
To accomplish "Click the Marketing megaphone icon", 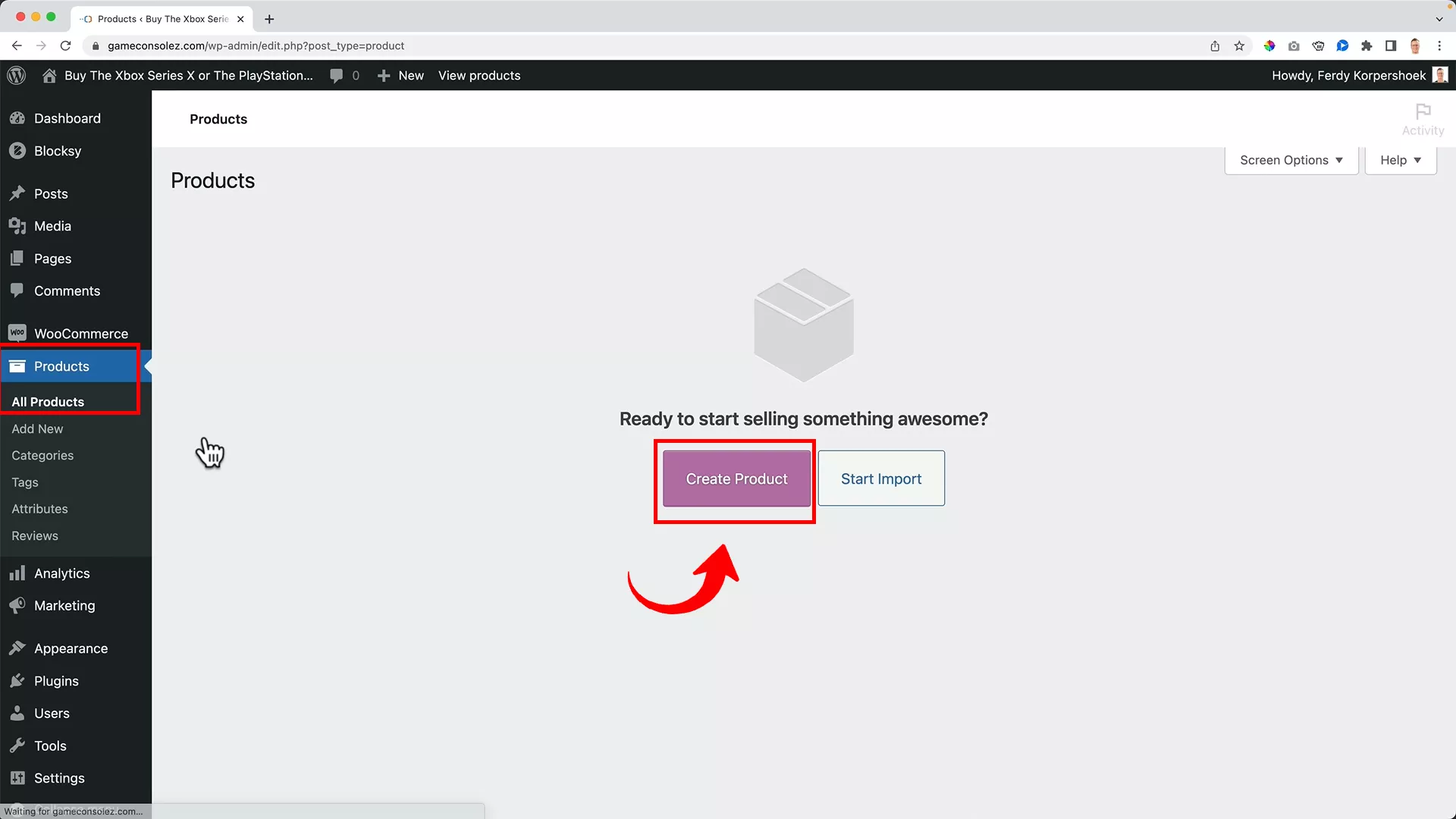I will pyautogui.click(x=17, y=606).
